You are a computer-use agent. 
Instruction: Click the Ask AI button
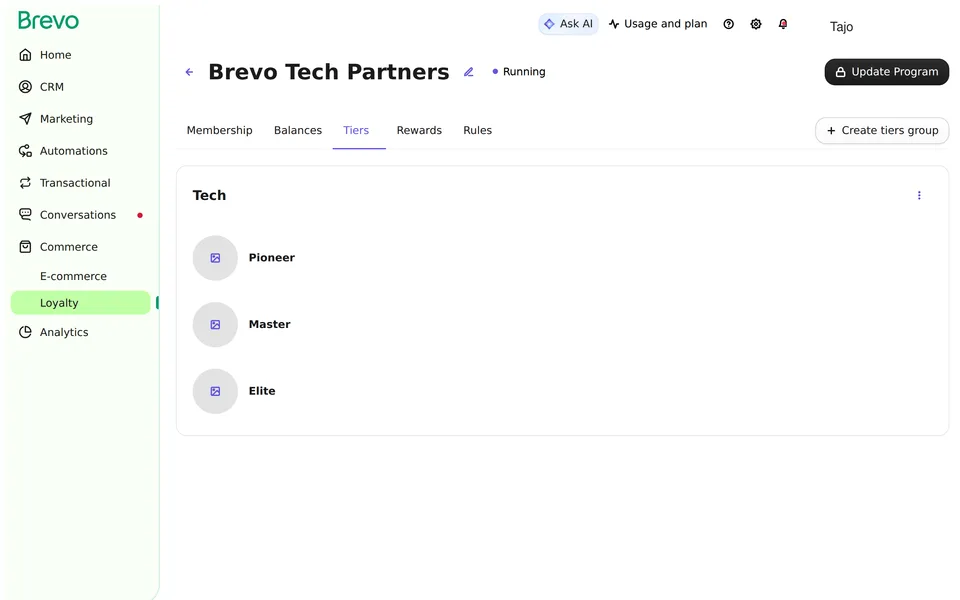[568, 24]
